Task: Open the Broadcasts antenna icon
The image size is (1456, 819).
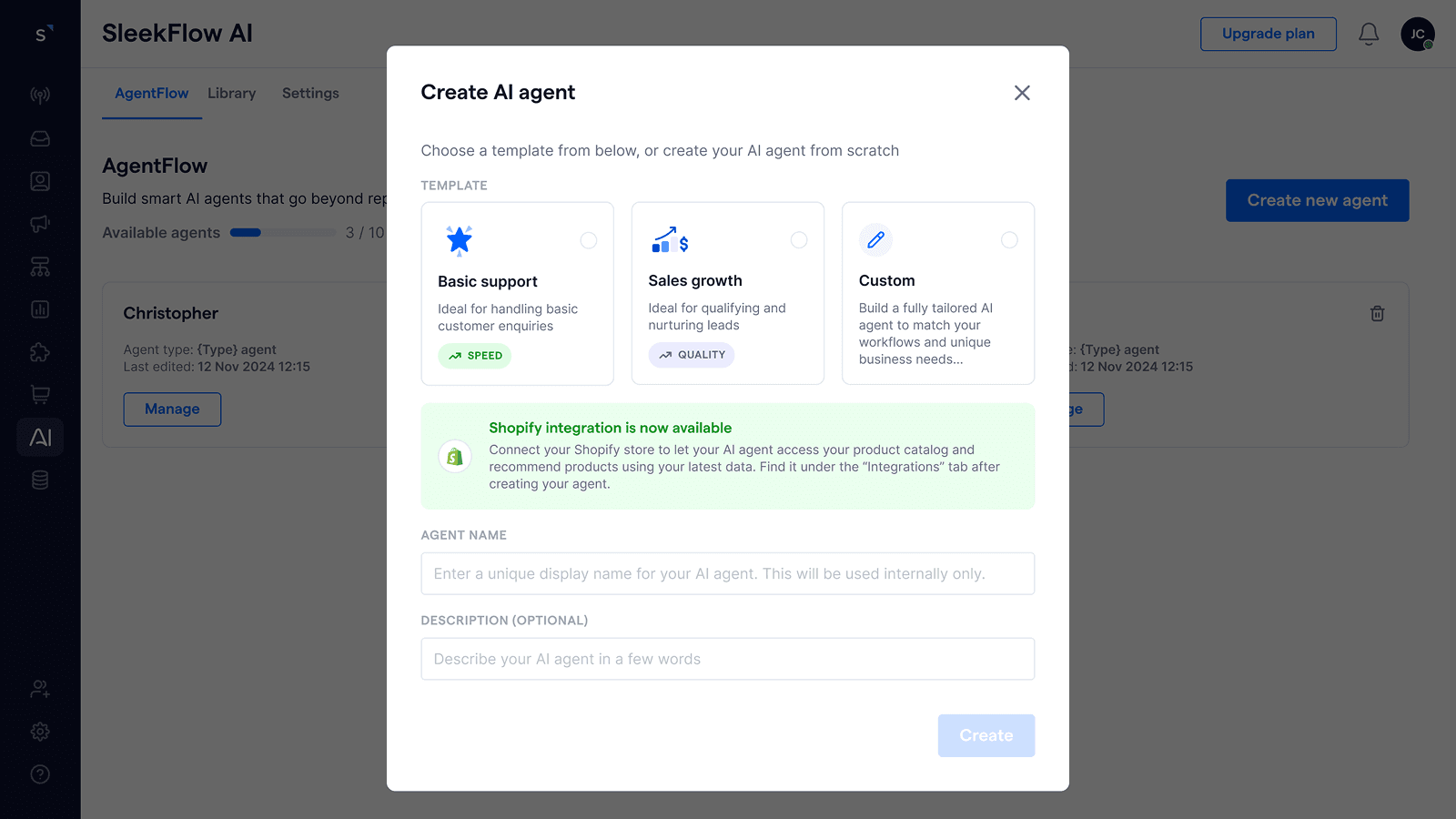Action: [x=39, y=95]
